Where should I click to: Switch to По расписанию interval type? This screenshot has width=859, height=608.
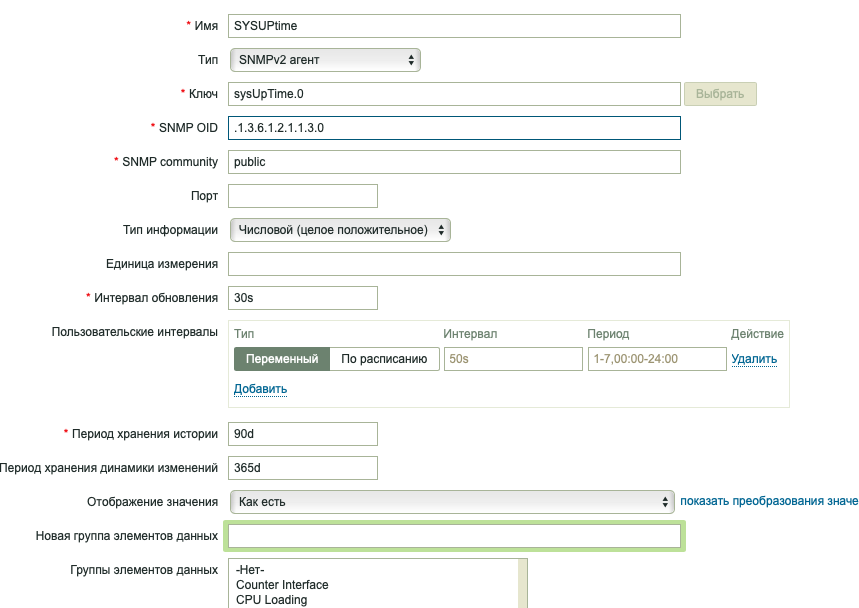tap(384, 359)
